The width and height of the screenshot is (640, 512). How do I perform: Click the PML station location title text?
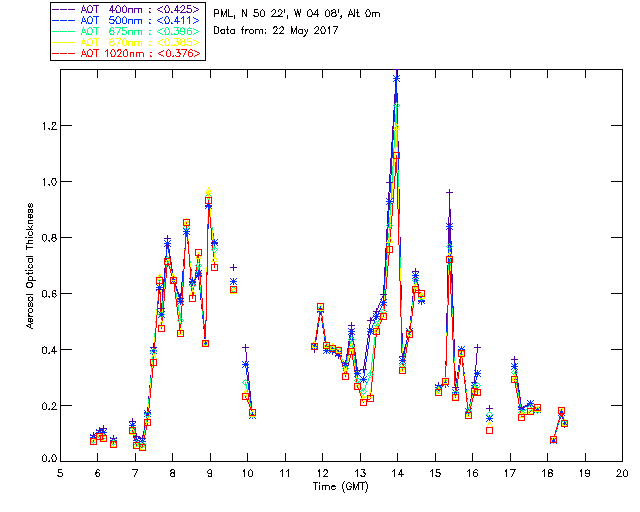297,13
